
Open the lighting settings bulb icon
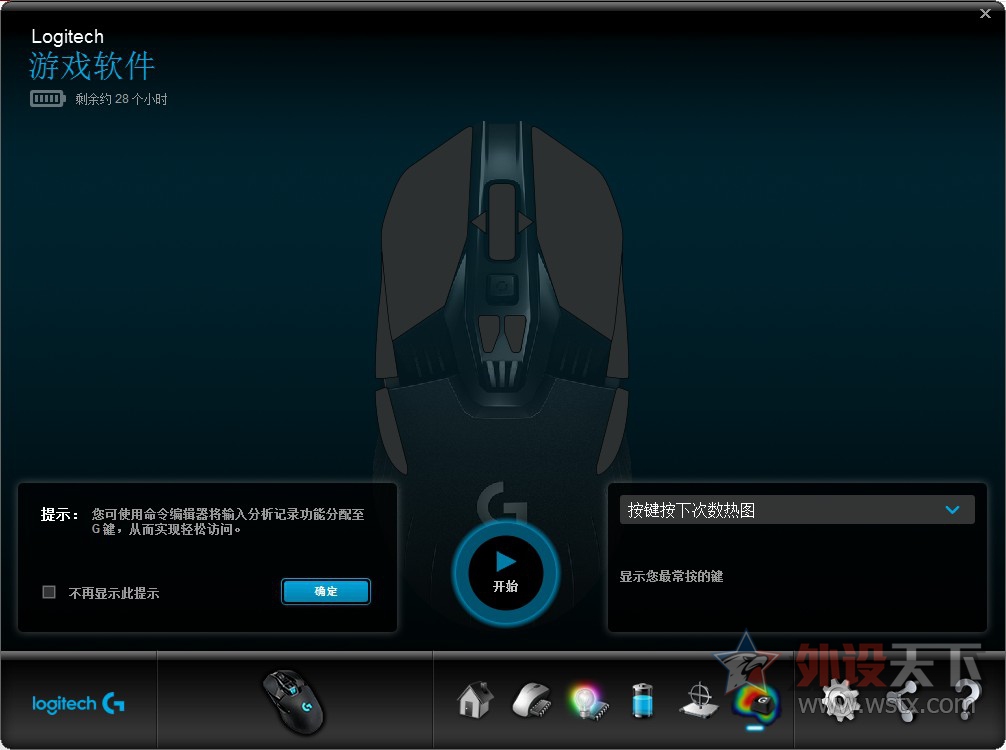click(x=587, y=702)
